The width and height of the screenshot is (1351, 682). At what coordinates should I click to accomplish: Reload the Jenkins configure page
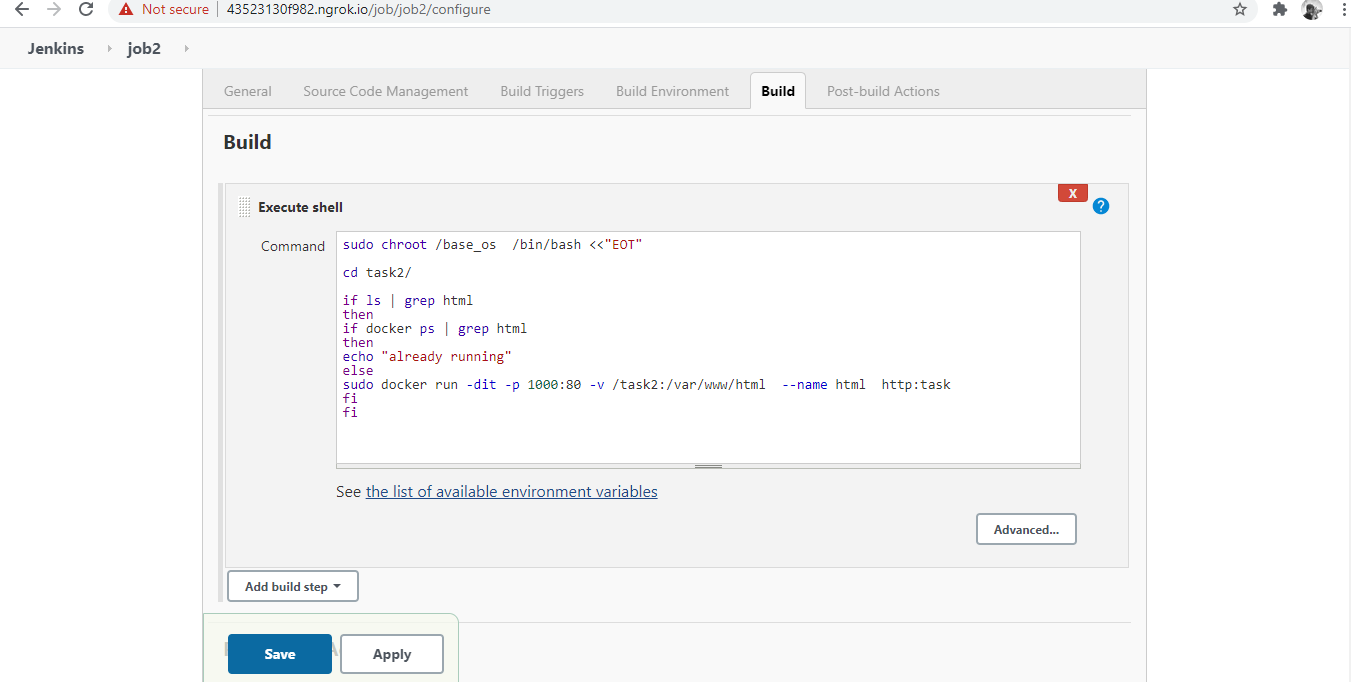[85, 10]
